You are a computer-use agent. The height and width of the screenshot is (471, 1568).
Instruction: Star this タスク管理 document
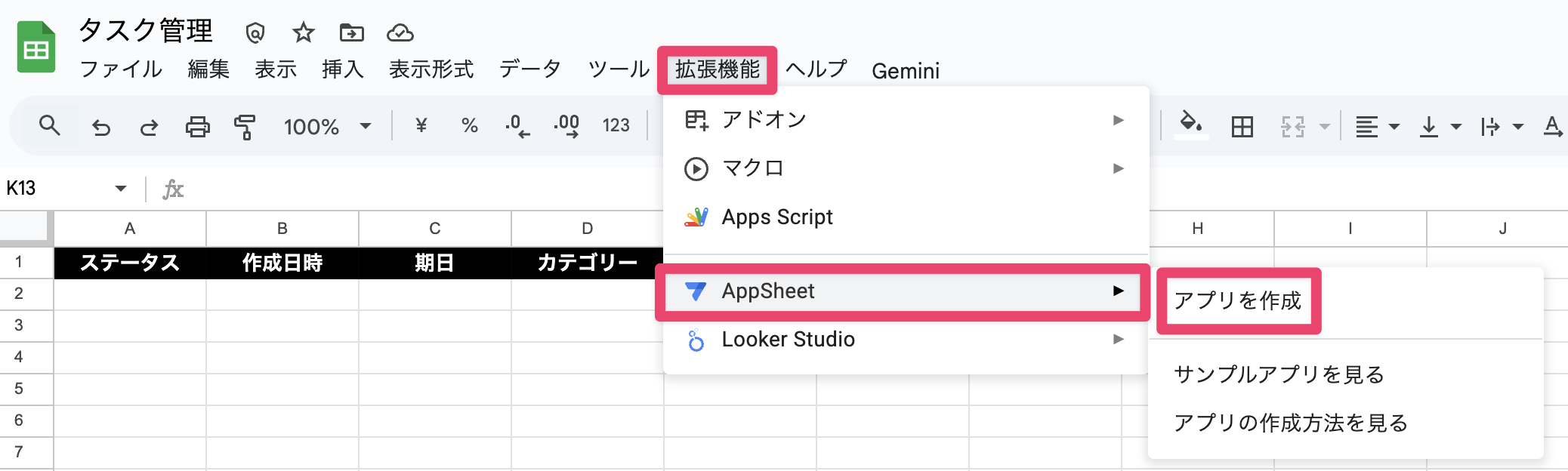(x=303, y=32)
